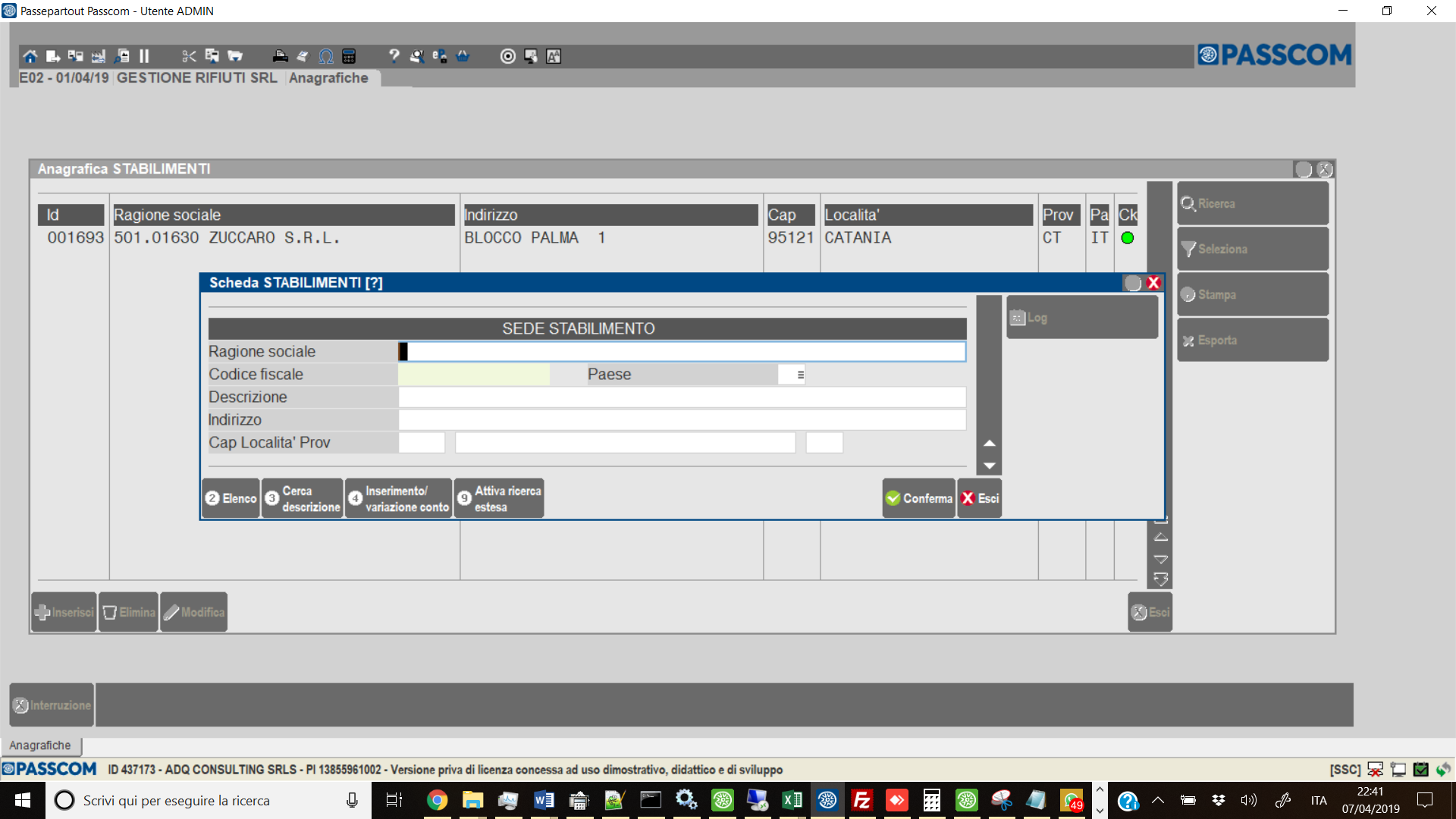Open the Omega special characters tool
The image size is (1456, 819).
(326, 56)
